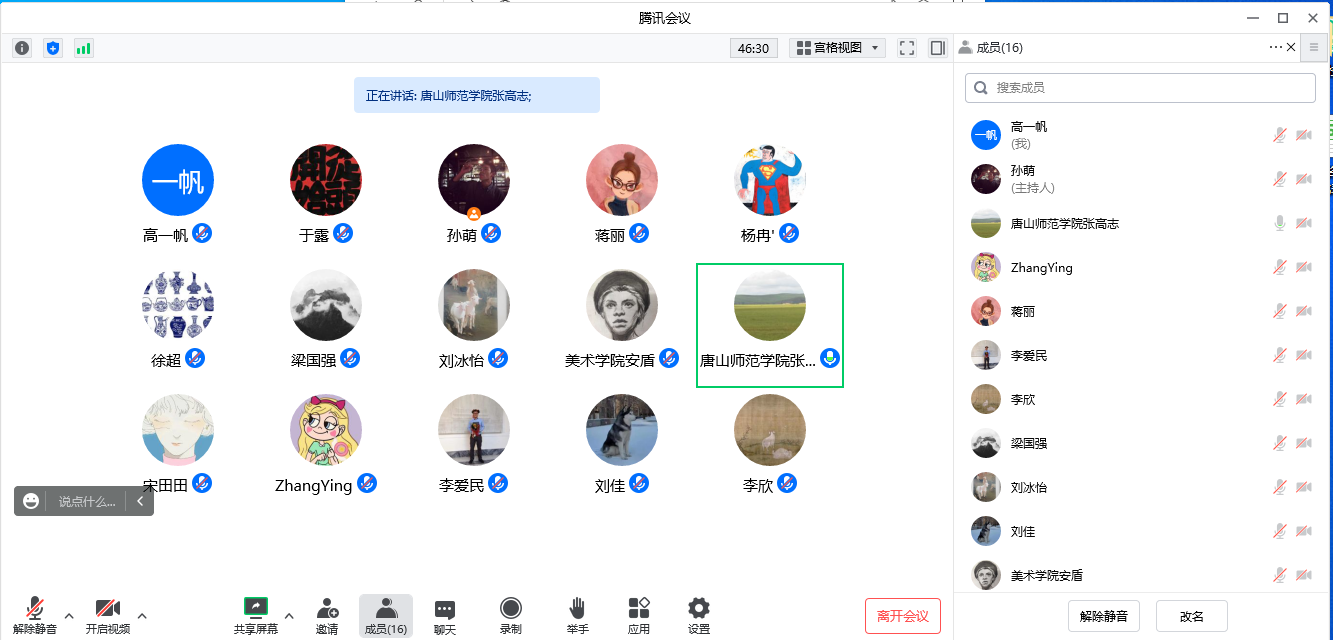Open the 邀请 invite icon

tap(327, 615)
